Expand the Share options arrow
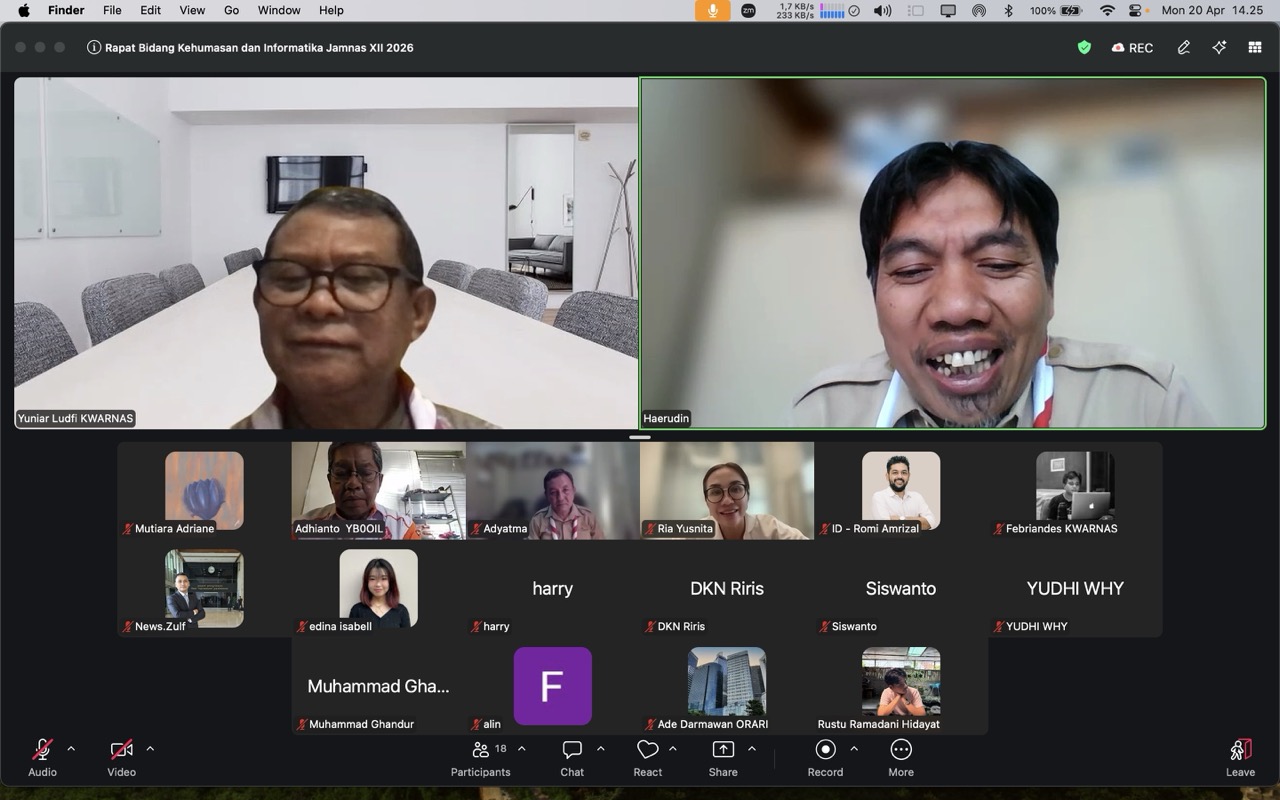The width and height of the screenshot is (1280, 800). coord(752,748)
